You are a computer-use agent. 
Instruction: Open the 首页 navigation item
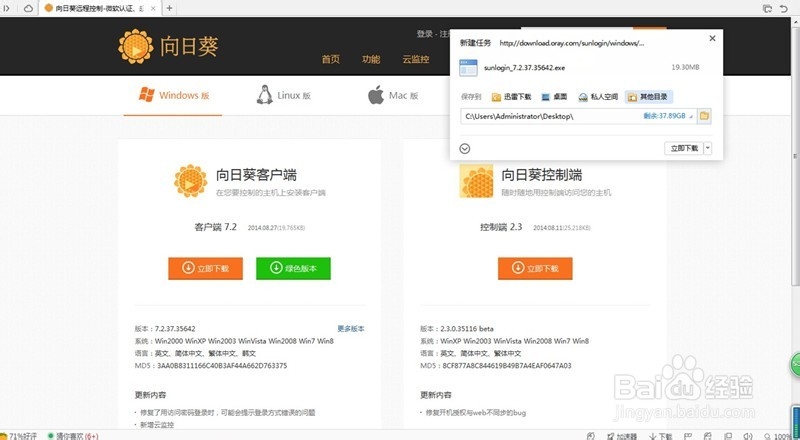331,59
